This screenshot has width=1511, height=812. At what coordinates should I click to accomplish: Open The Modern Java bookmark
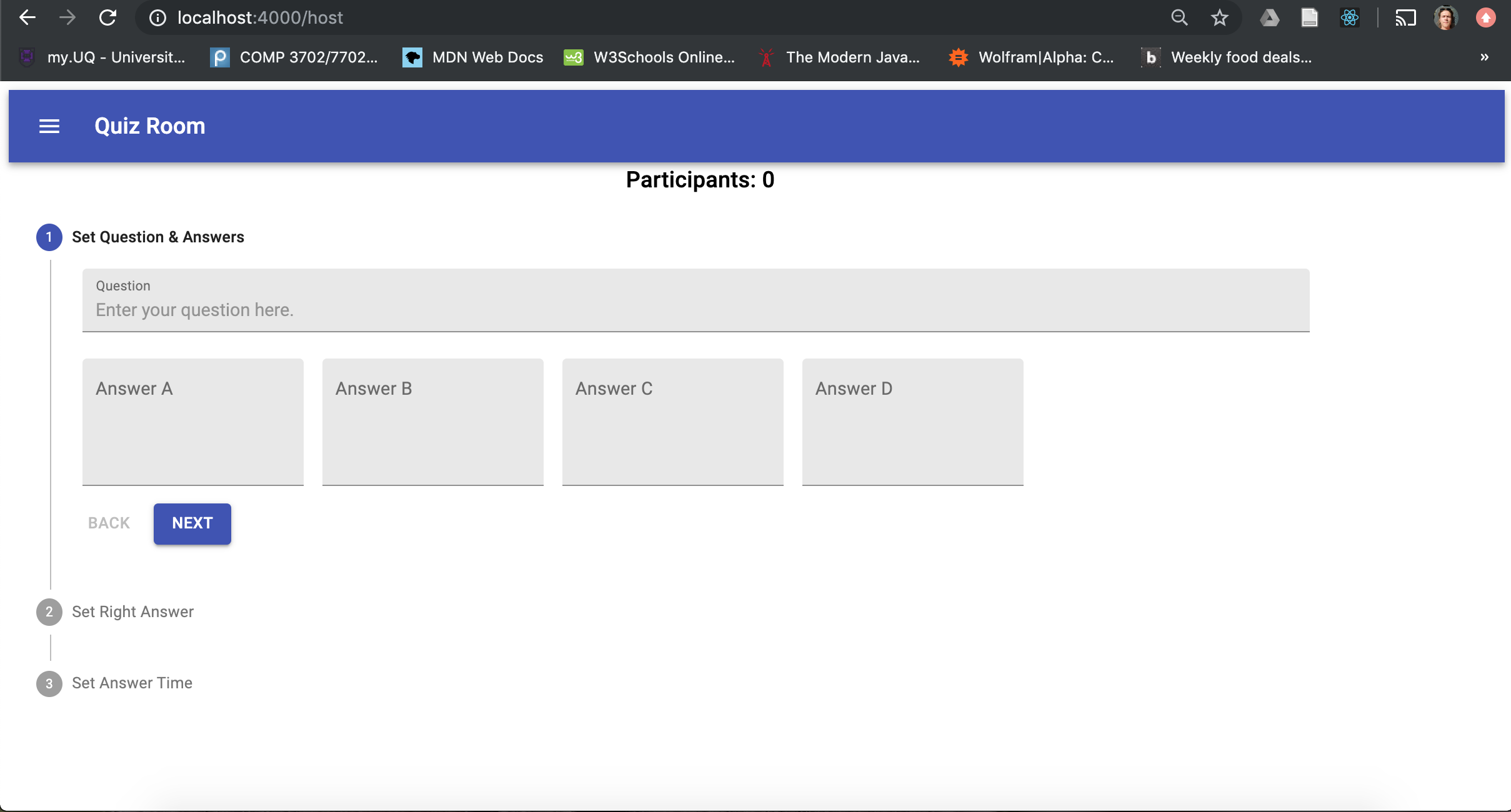coord(839,57)
